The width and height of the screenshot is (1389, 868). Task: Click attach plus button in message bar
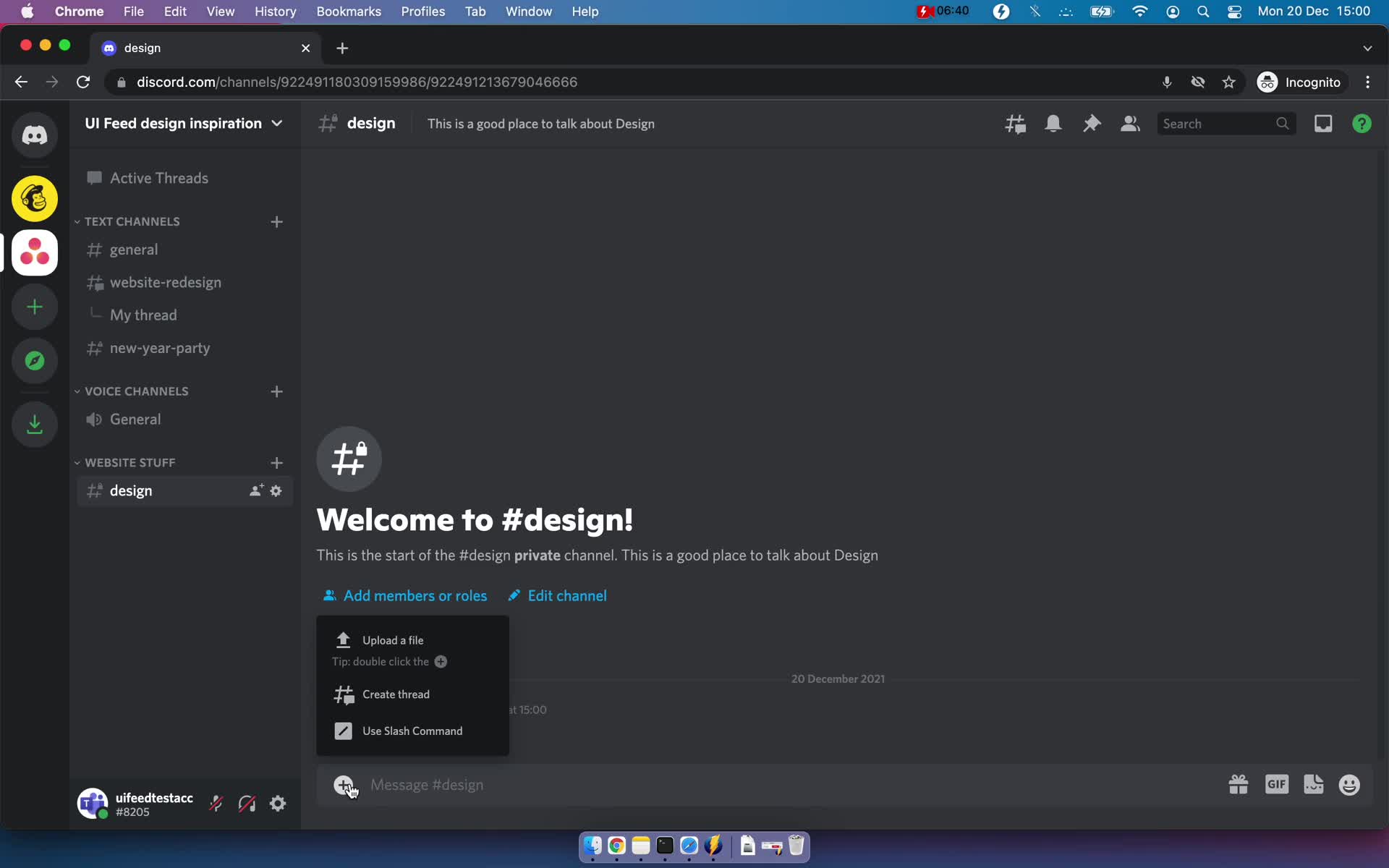click(344, 785)
